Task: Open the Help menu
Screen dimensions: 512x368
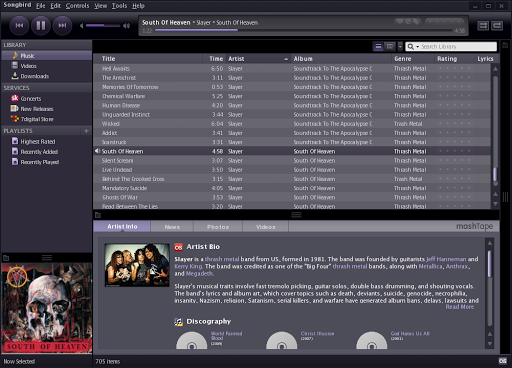Action: pyautogui.click(x=138, y=6)
